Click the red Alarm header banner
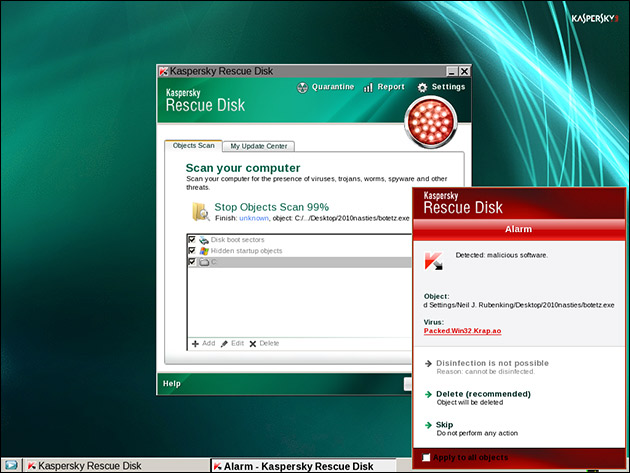The width and height of the screenshot is (630, 473). pos(519,229)
